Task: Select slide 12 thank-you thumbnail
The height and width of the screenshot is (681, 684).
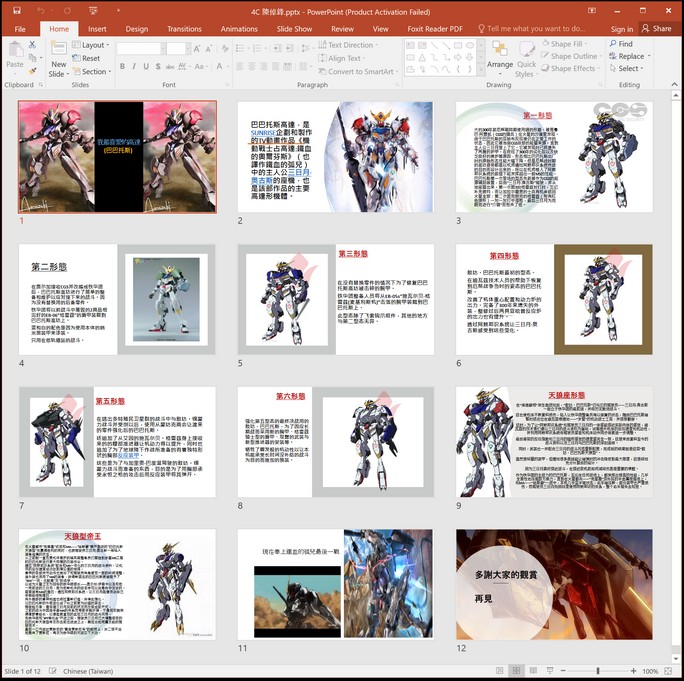Action: click(554, 585)
